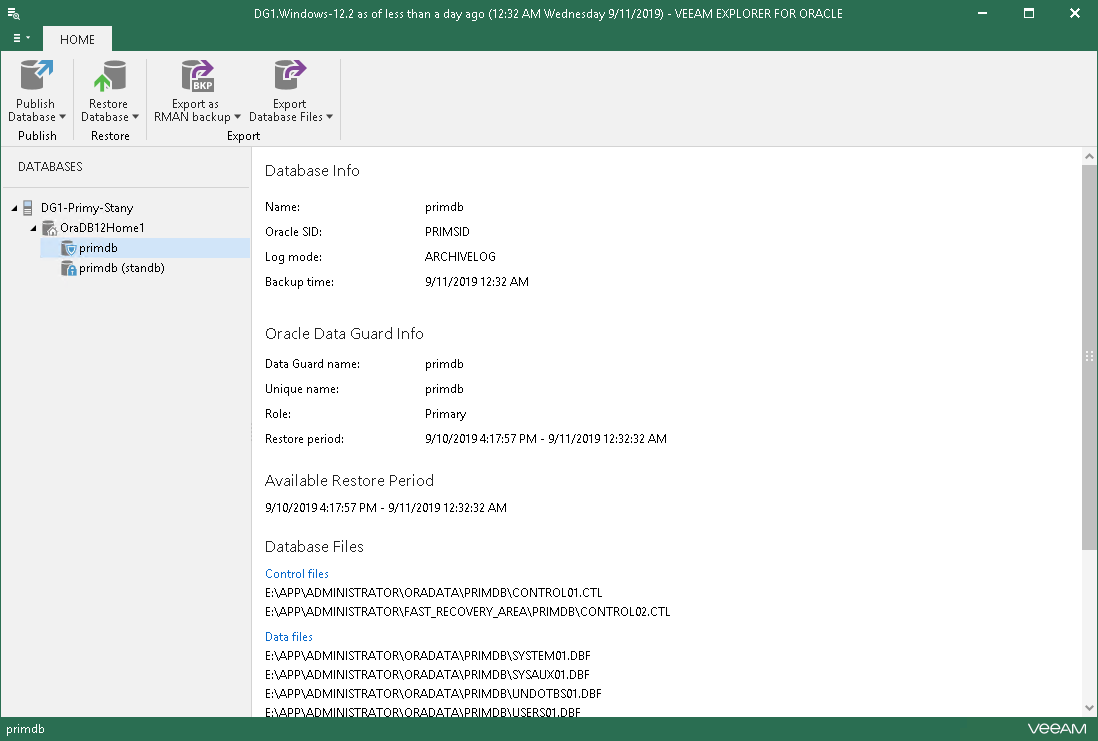Click the SYSAUX01.DBF file path
Screen dimensions: 1098x741
coord(427,674)
